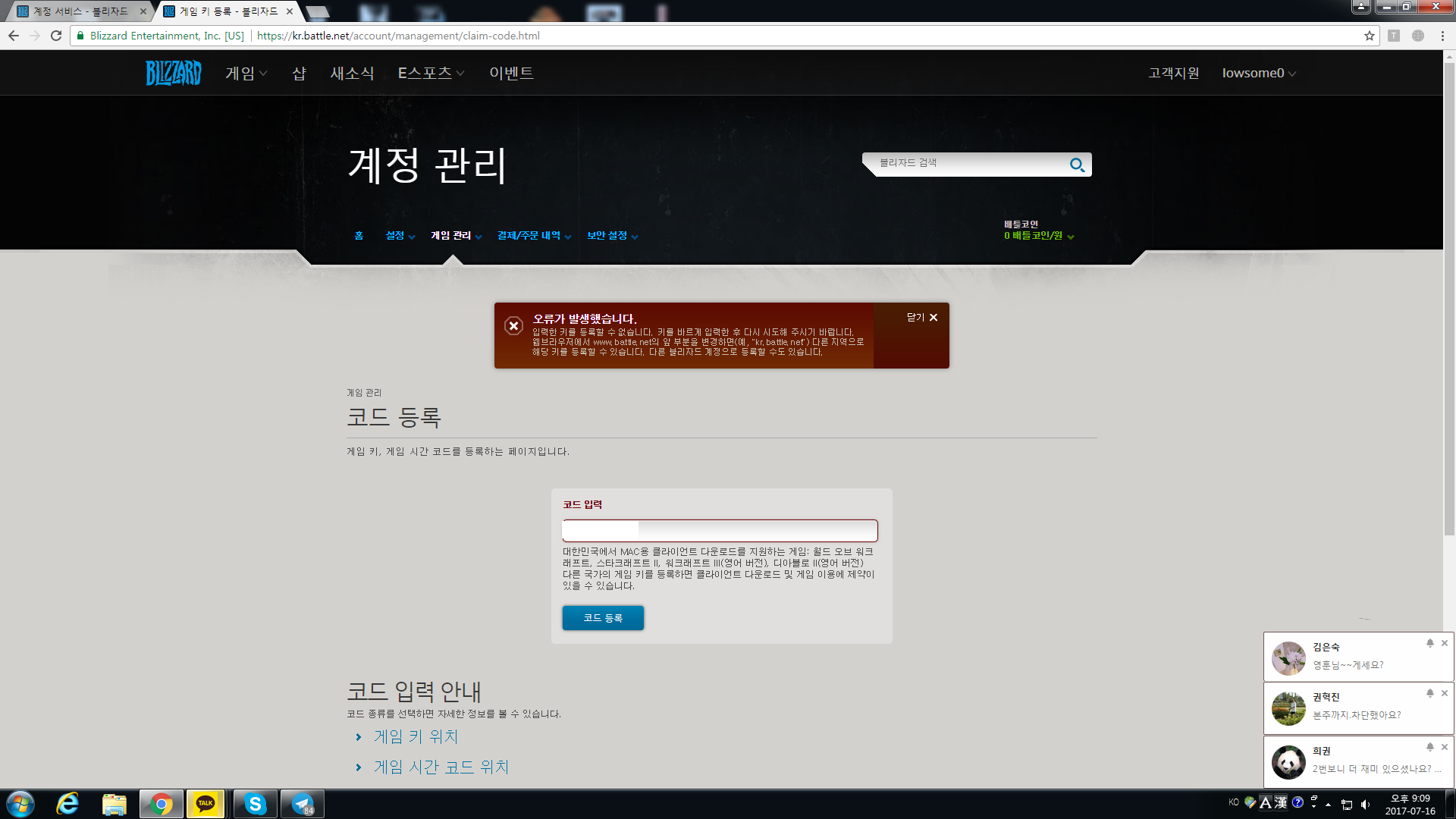Switch to the 계정 서비스 browser tab
The height and width of the screenshot is (819, 1456).
click(80, 11)
